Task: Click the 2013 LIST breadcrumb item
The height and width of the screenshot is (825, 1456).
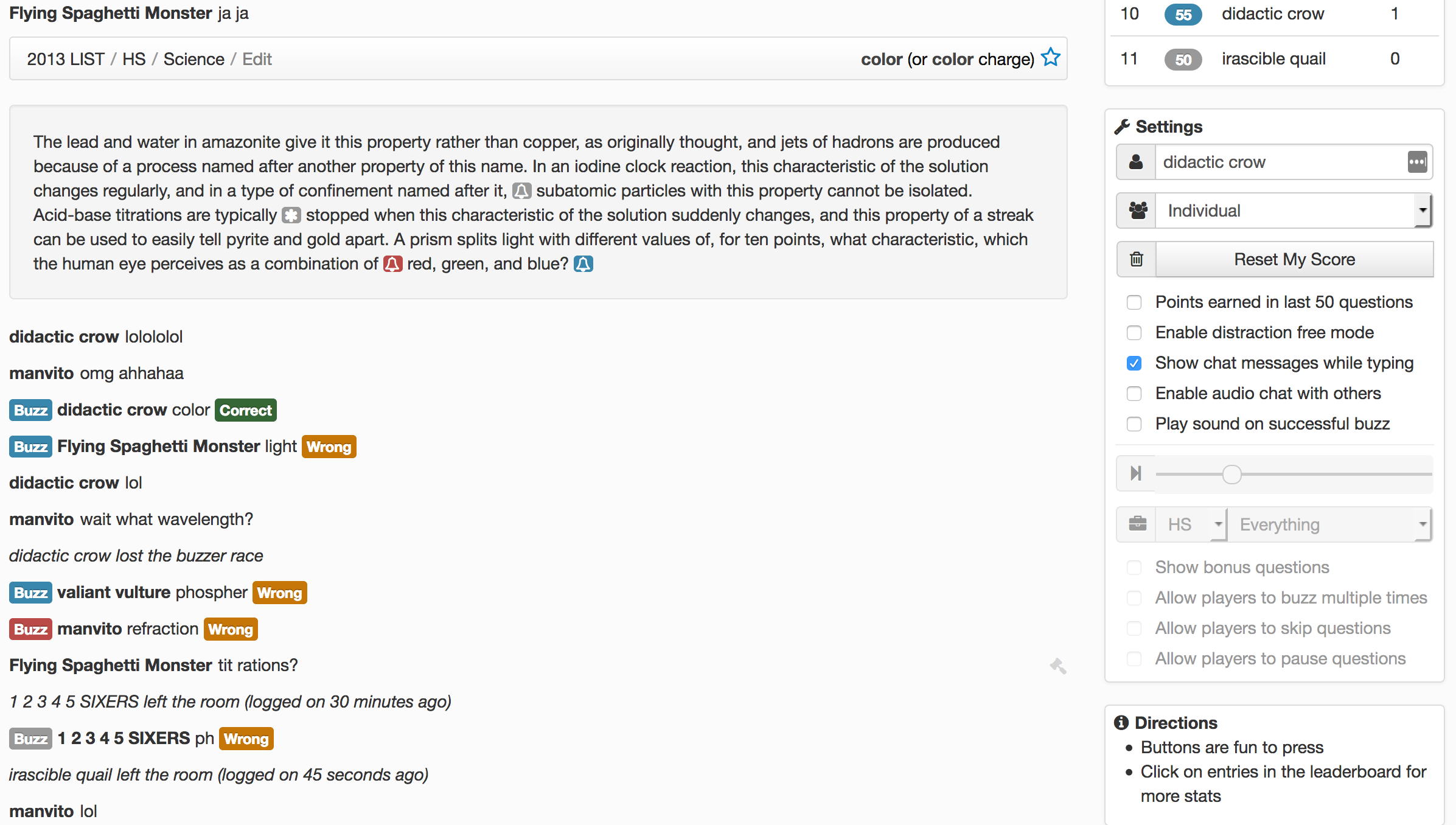Action: click(x=66, y=59)
